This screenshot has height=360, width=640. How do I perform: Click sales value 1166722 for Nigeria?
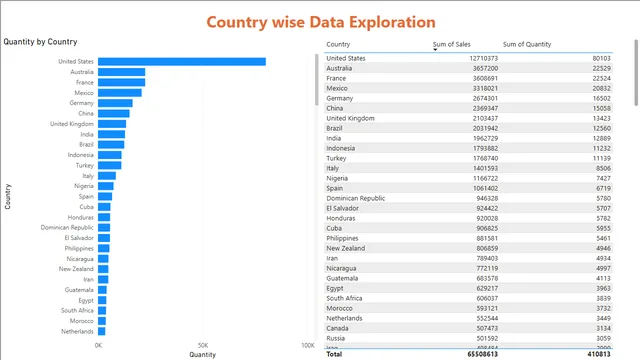tap(485, 178)
